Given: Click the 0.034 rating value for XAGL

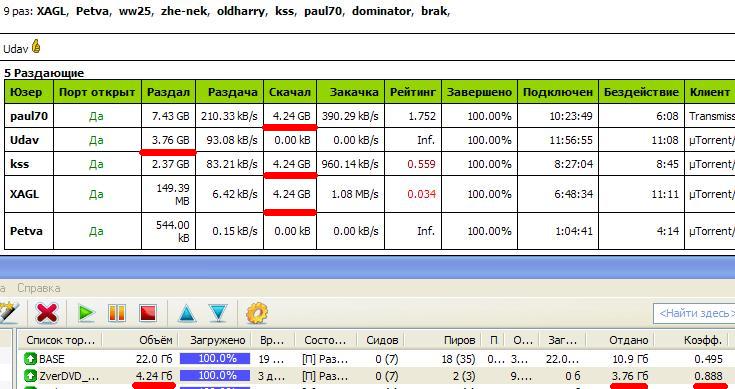Looking at the screenshot, I should coord(421,194).
